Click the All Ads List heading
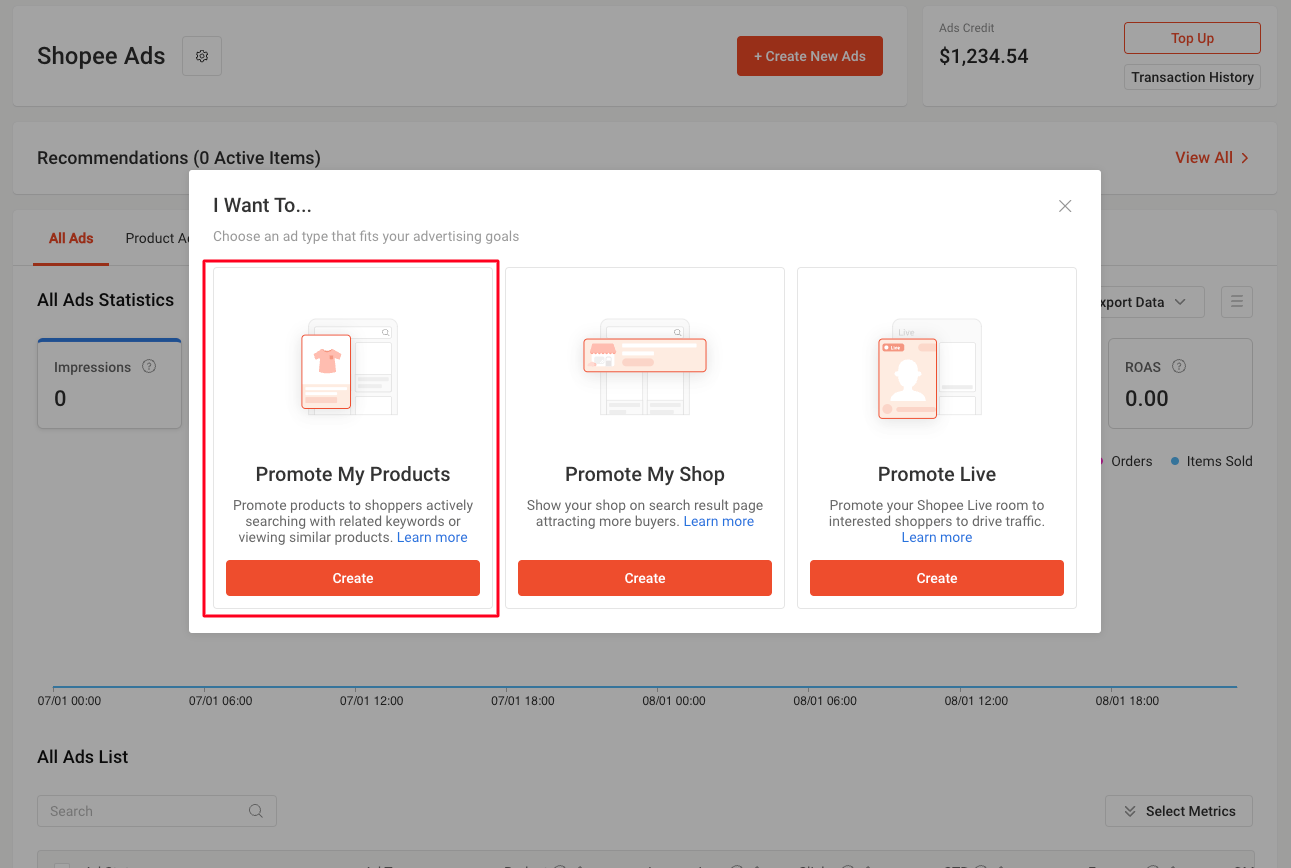The height and width of the screenshot is (868, 1291). (83, 757)
